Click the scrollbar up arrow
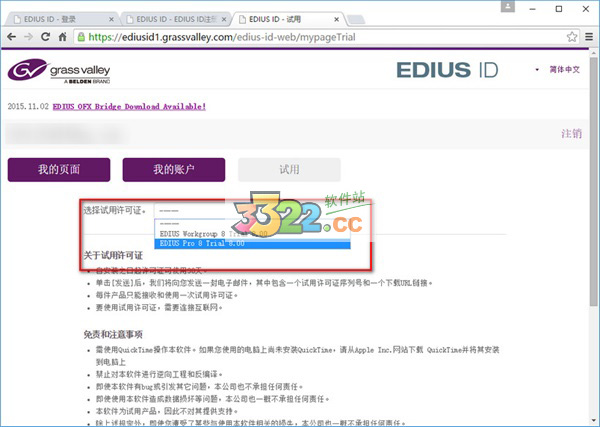The height and width of the screenshot is (427, 600). point(593,53)
